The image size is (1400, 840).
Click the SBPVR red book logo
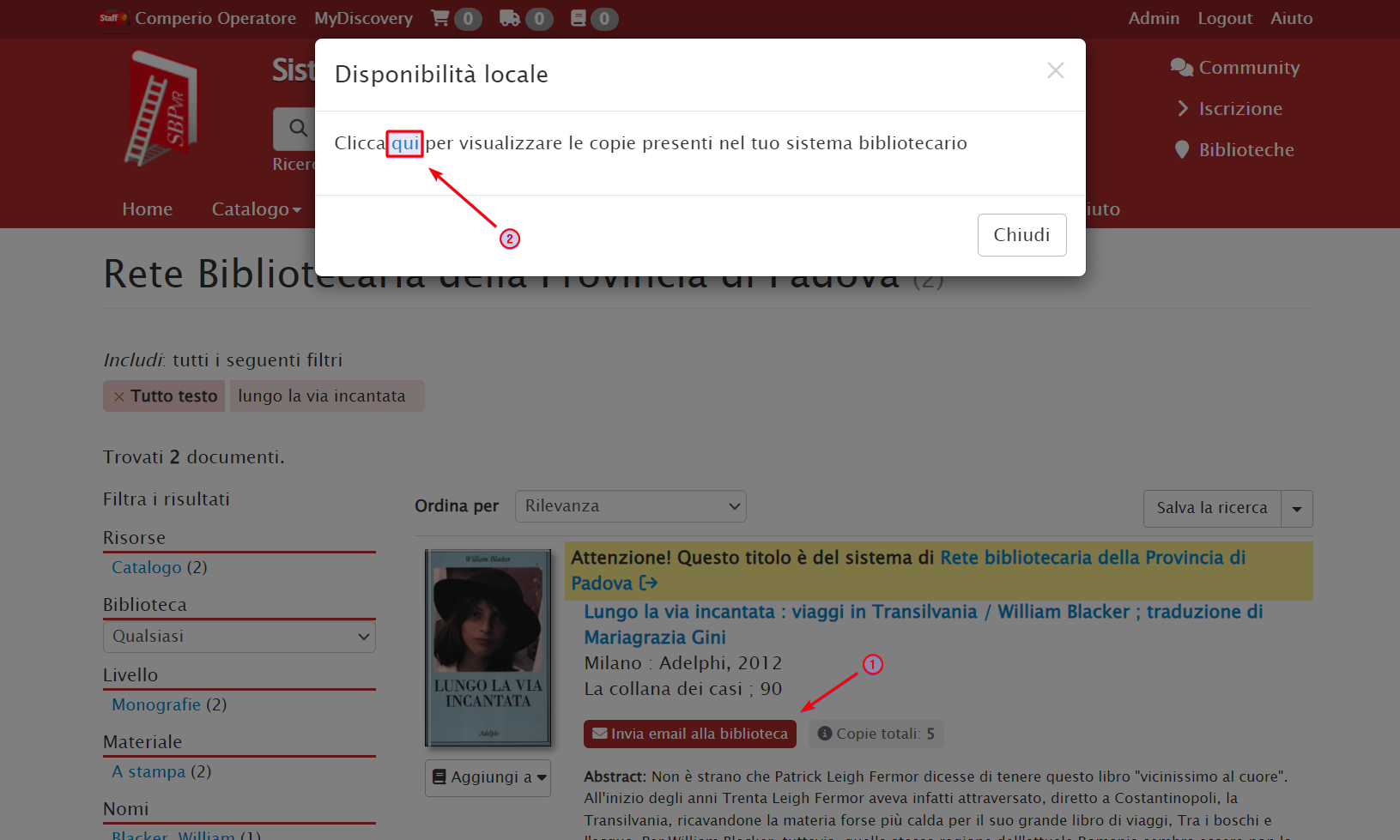point(161,108)
